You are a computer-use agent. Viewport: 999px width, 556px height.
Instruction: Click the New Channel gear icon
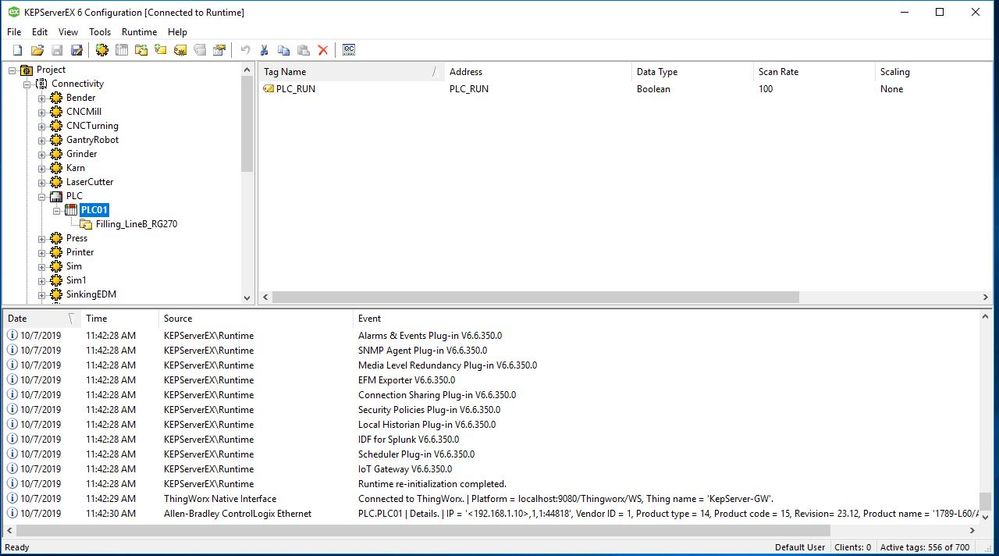101,50
